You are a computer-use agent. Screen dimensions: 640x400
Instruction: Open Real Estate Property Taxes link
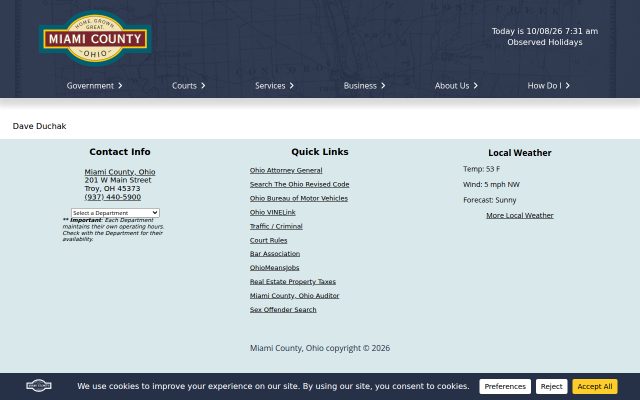click(293, 281)
